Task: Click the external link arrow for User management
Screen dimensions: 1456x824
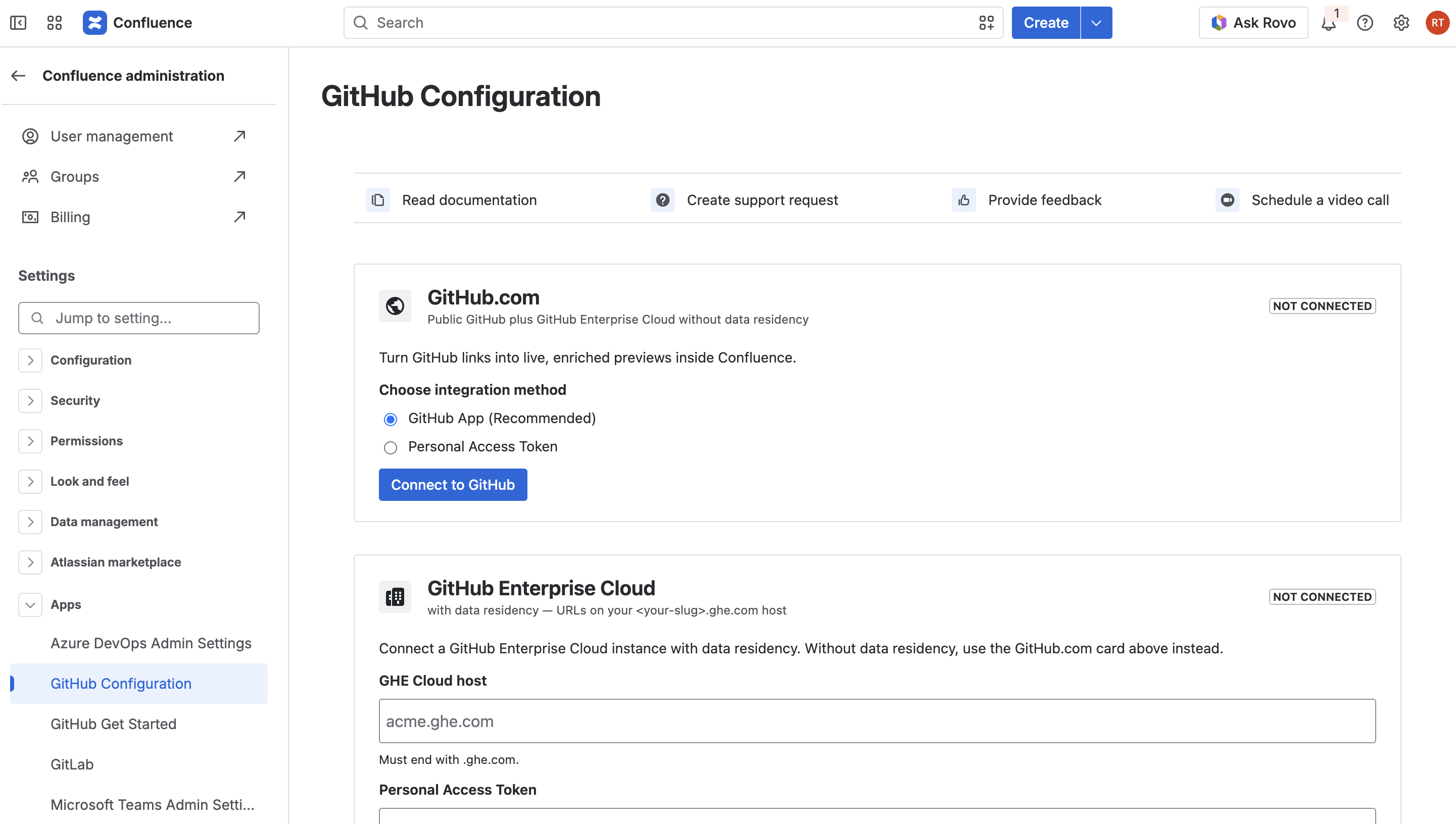Action: coord(239,136)
